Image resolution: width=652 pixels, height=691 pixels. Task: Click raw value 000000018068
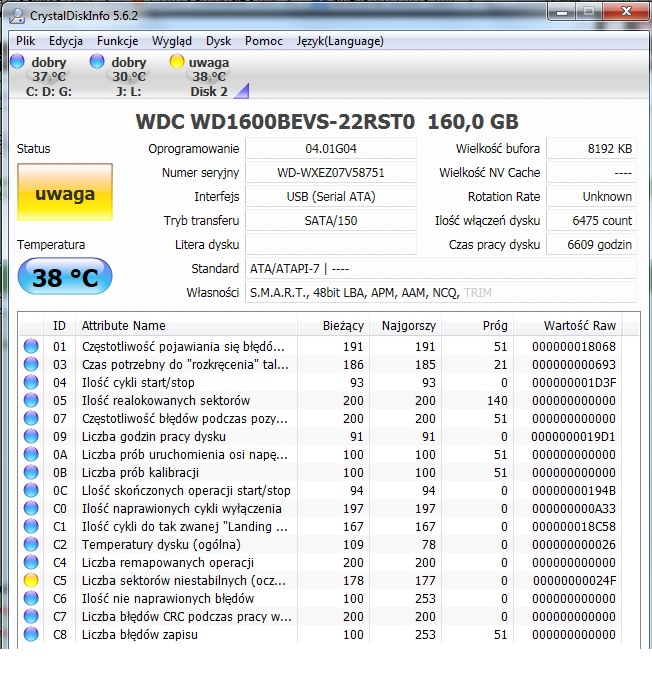point(574,346)
